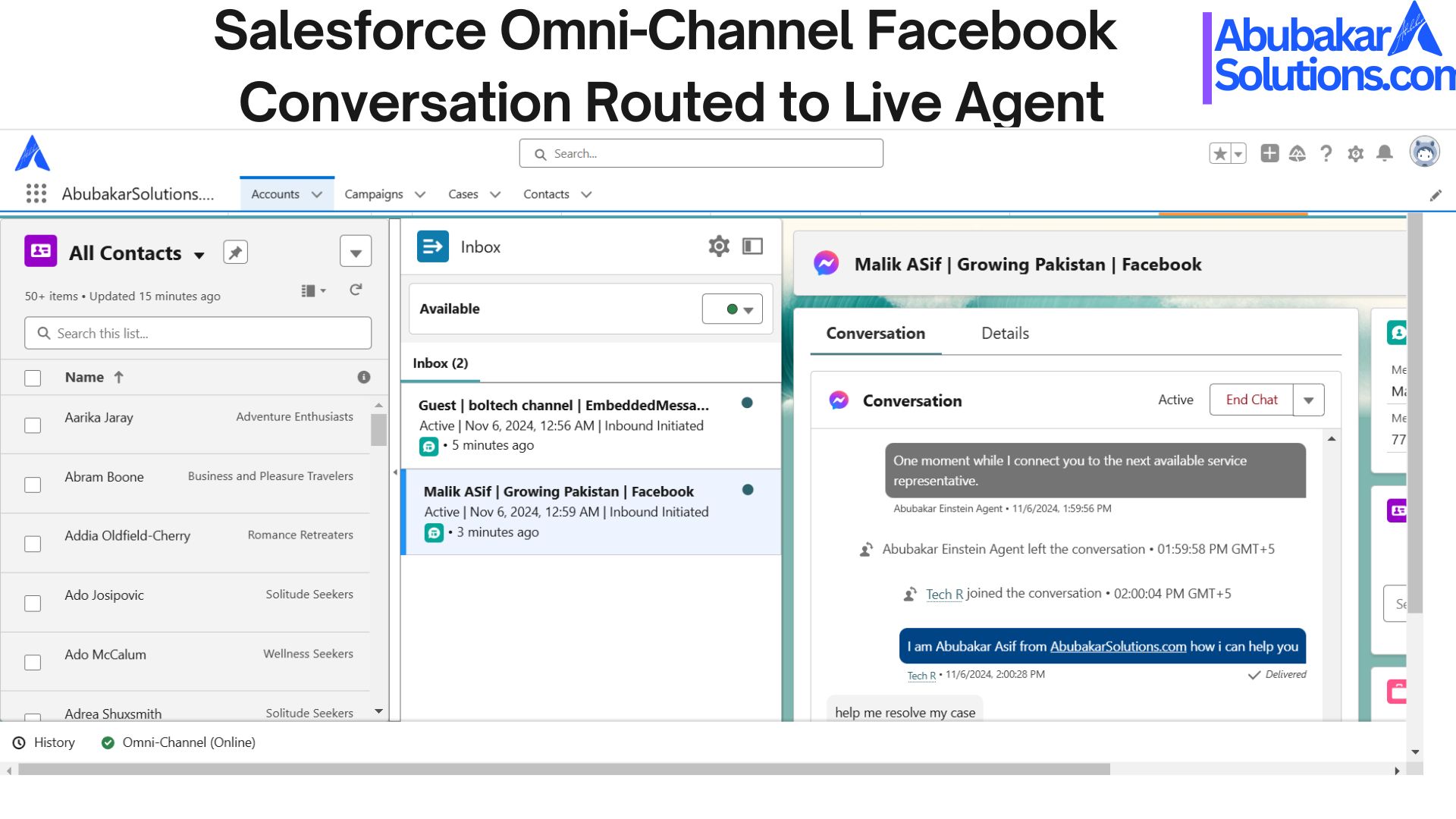Pin the All Contacts list view

point(235,253)
